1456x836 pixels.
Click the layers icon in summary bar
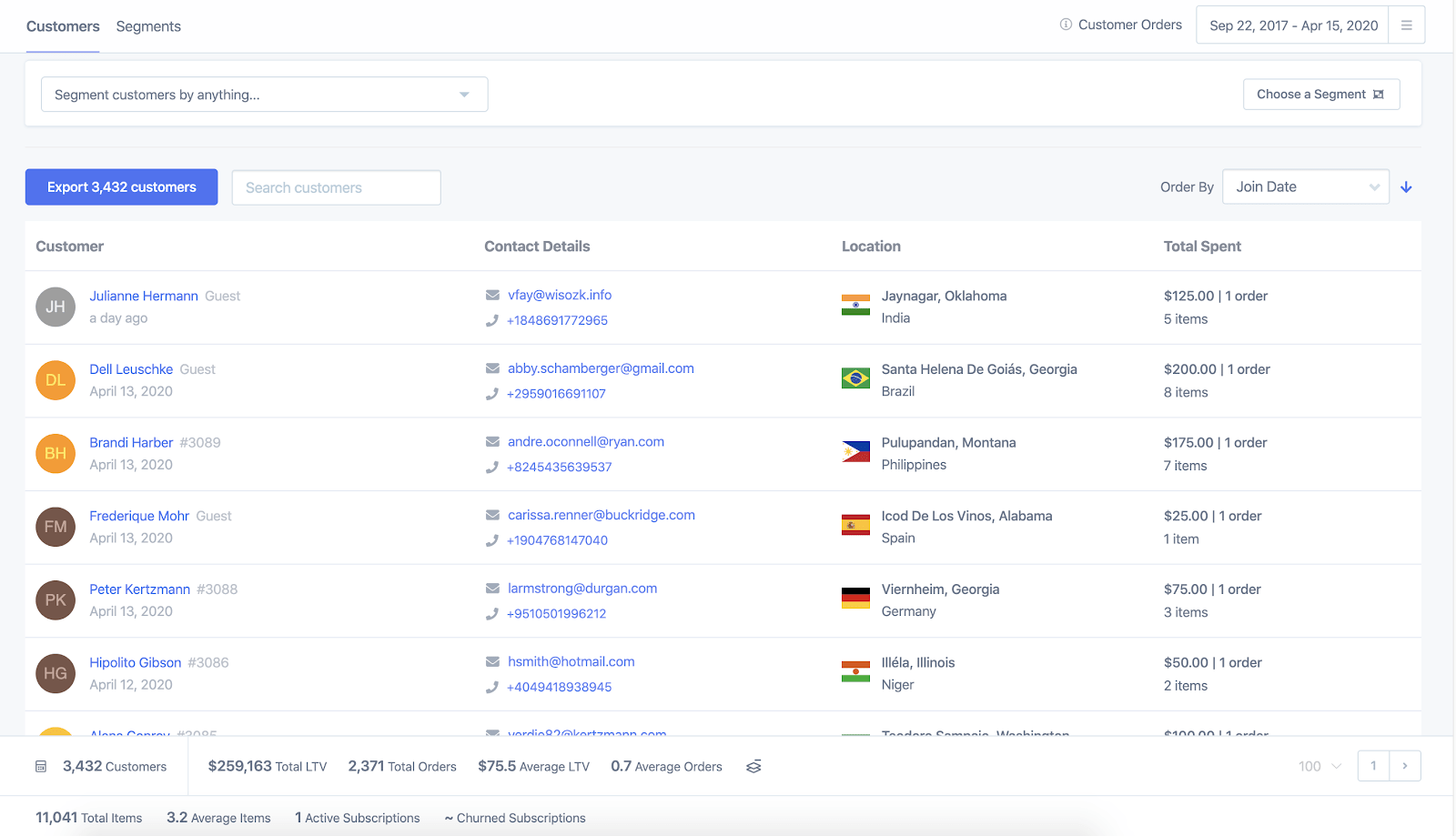[753, 767]
